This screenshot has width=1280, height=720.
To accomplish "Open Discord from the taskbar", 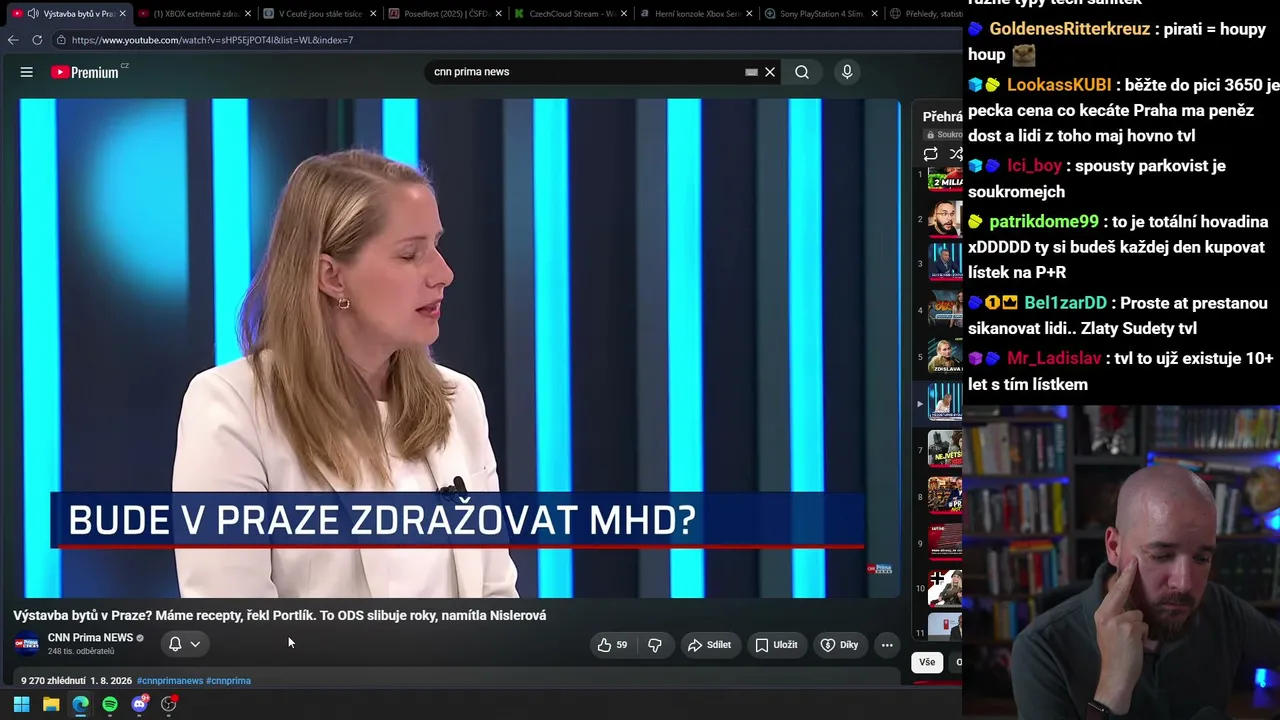I will [139, 704].
